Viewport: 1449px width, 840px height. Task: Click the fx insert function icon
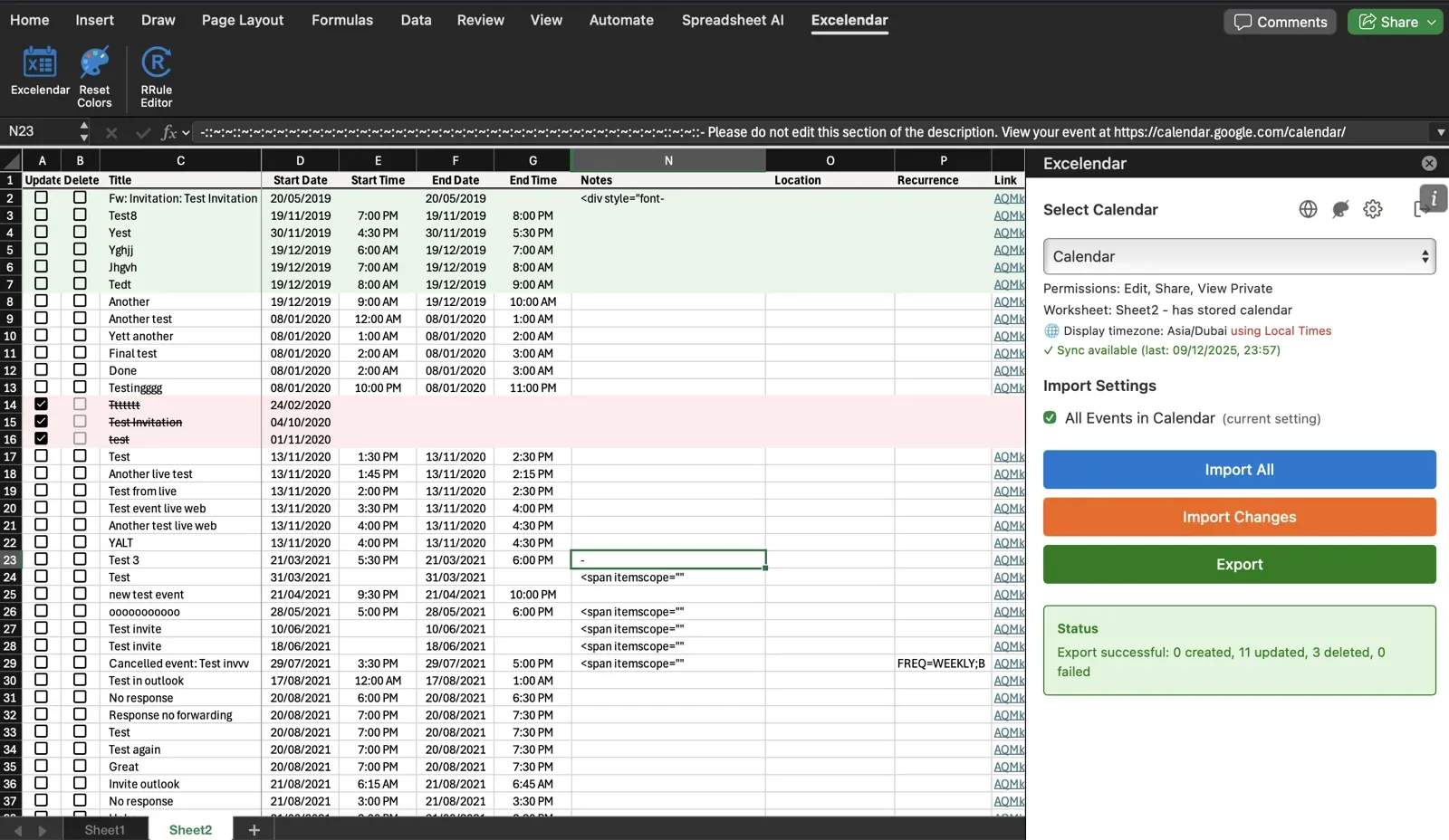tap(168, 132)
